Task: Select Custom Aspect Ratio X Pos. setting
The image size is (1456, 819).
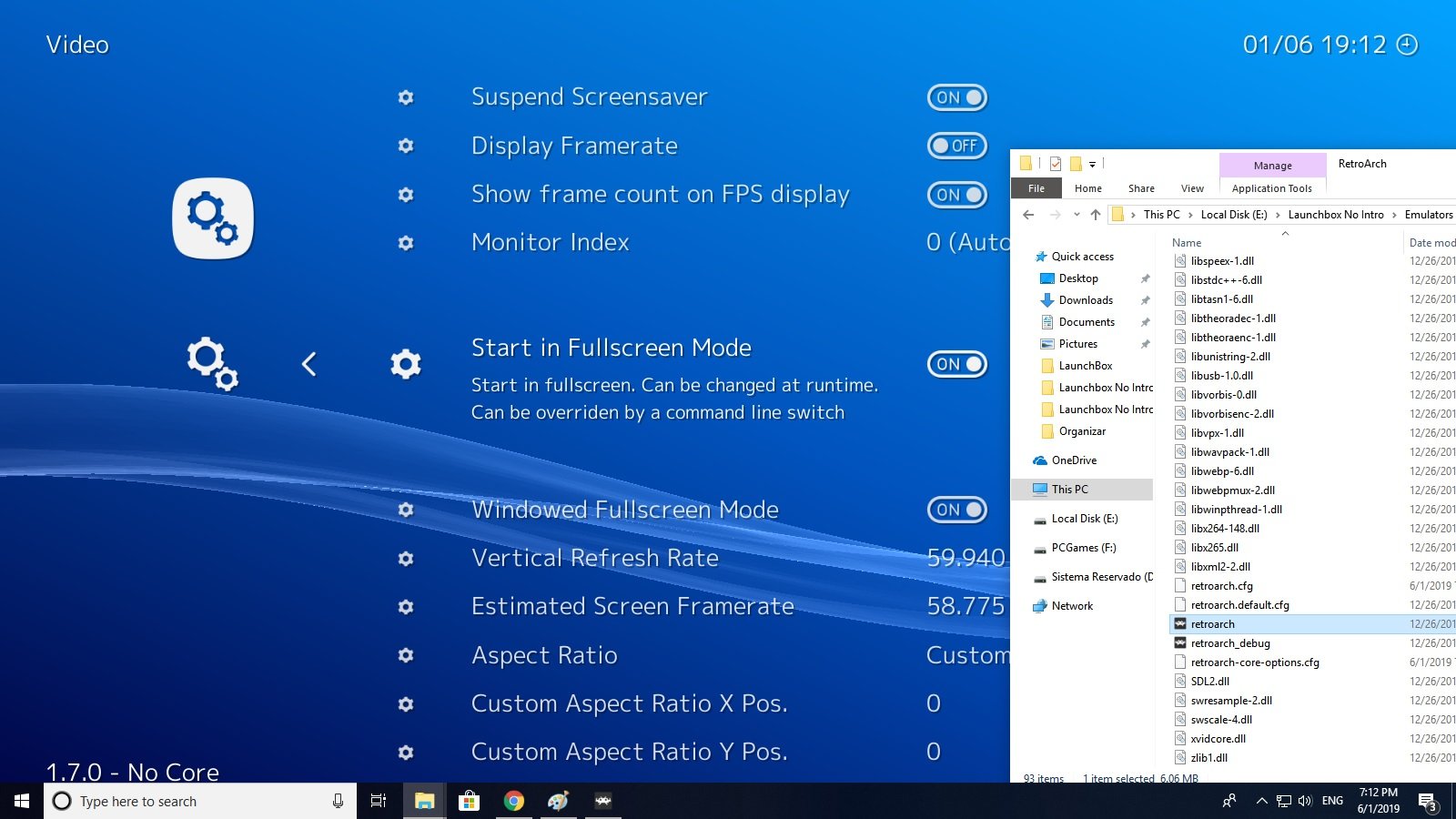Action: (630, 703)
